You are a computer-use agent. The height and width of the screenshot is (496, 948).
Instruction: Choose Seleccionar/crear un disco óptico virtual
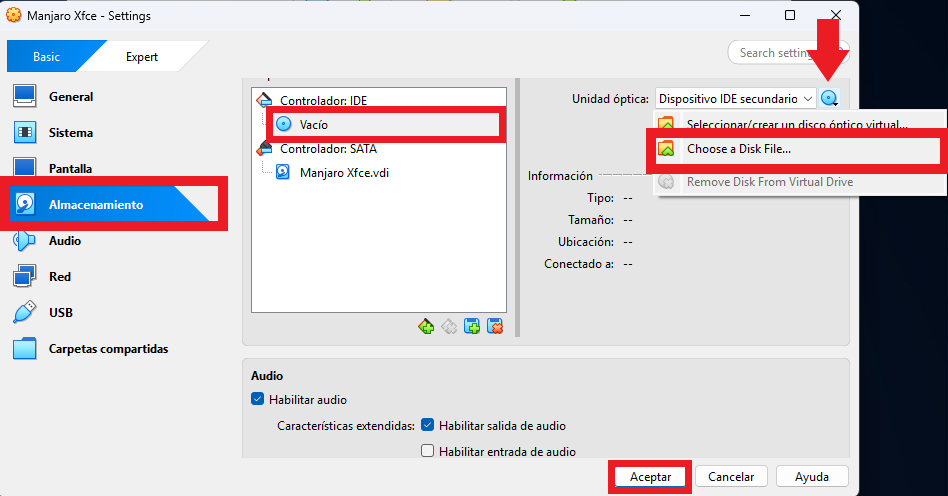click(x=797, y=122)
